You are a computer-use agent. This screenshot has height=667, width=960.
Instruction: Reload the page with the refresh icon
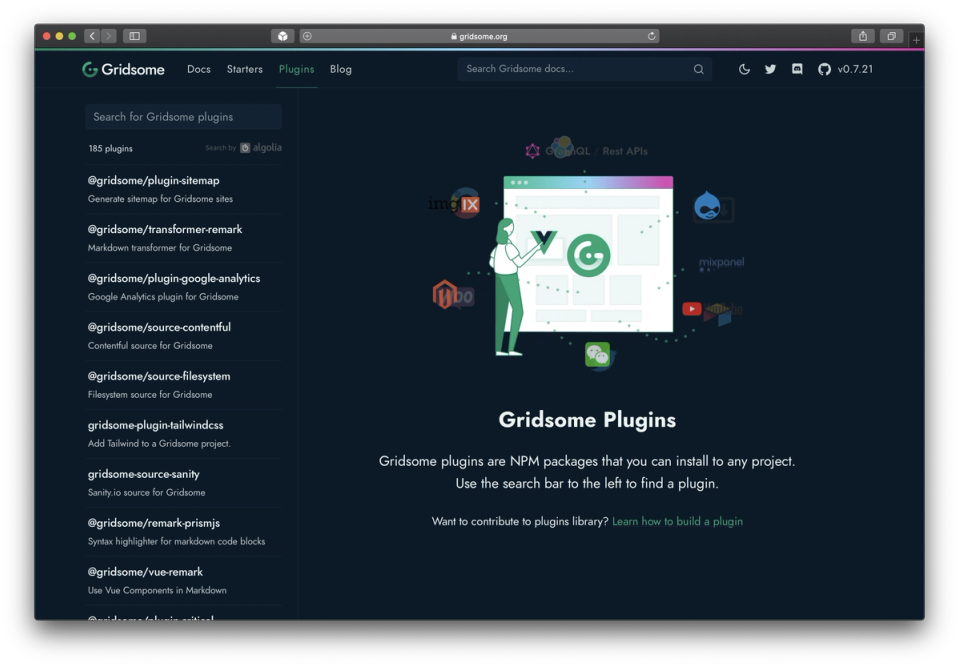(651, 36)
